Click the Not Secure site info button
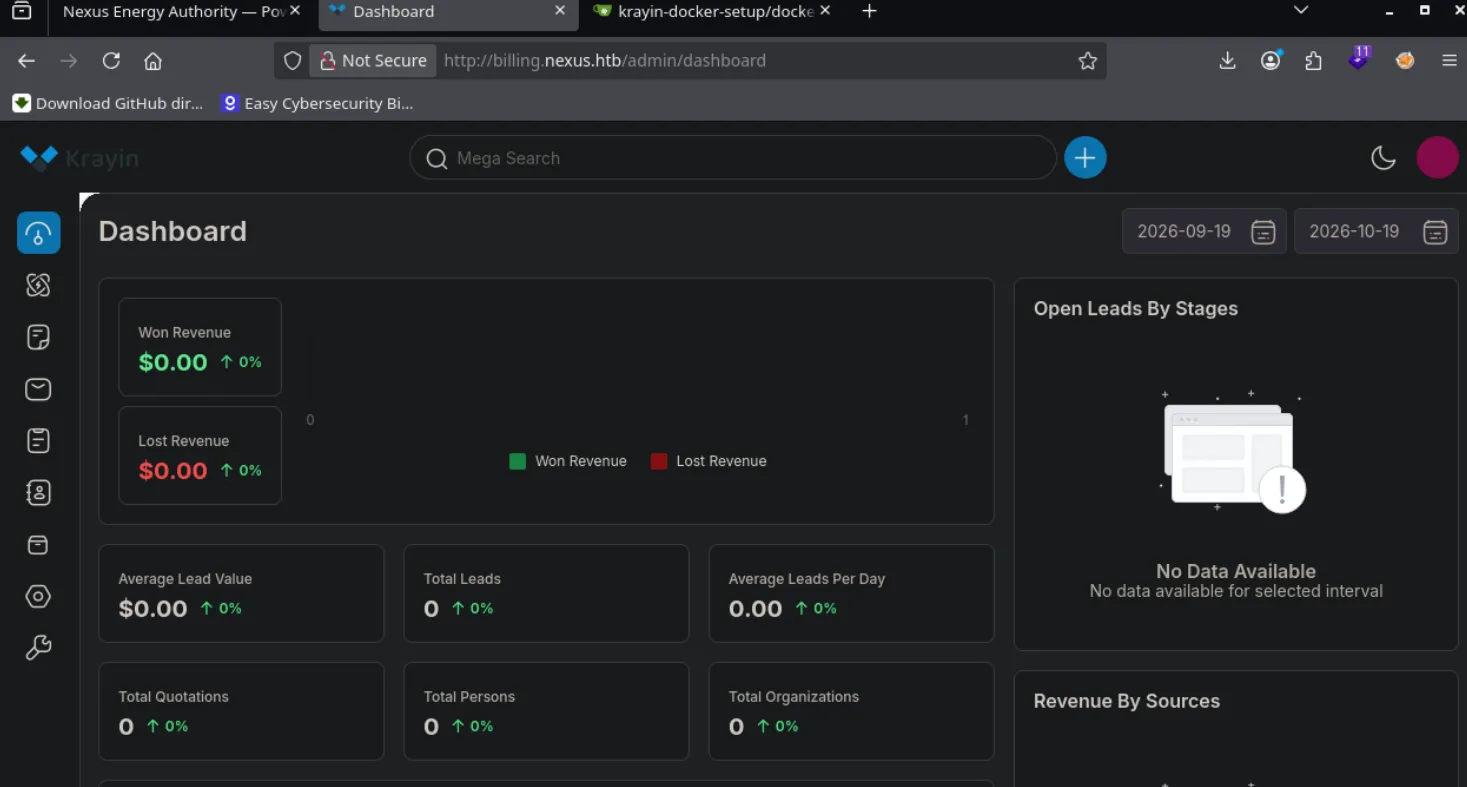The height and width of the screenshot is (787, 1467). tap(373, 61)
